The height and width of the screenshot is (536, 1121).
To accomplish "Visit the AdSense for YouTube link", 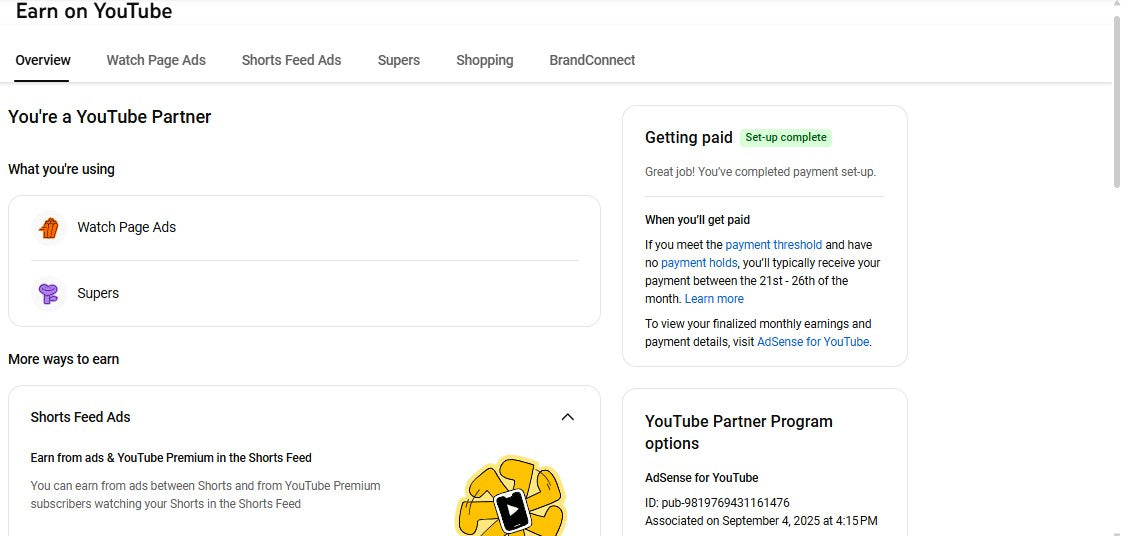I will pyautogui.click(x=812, y=342).
